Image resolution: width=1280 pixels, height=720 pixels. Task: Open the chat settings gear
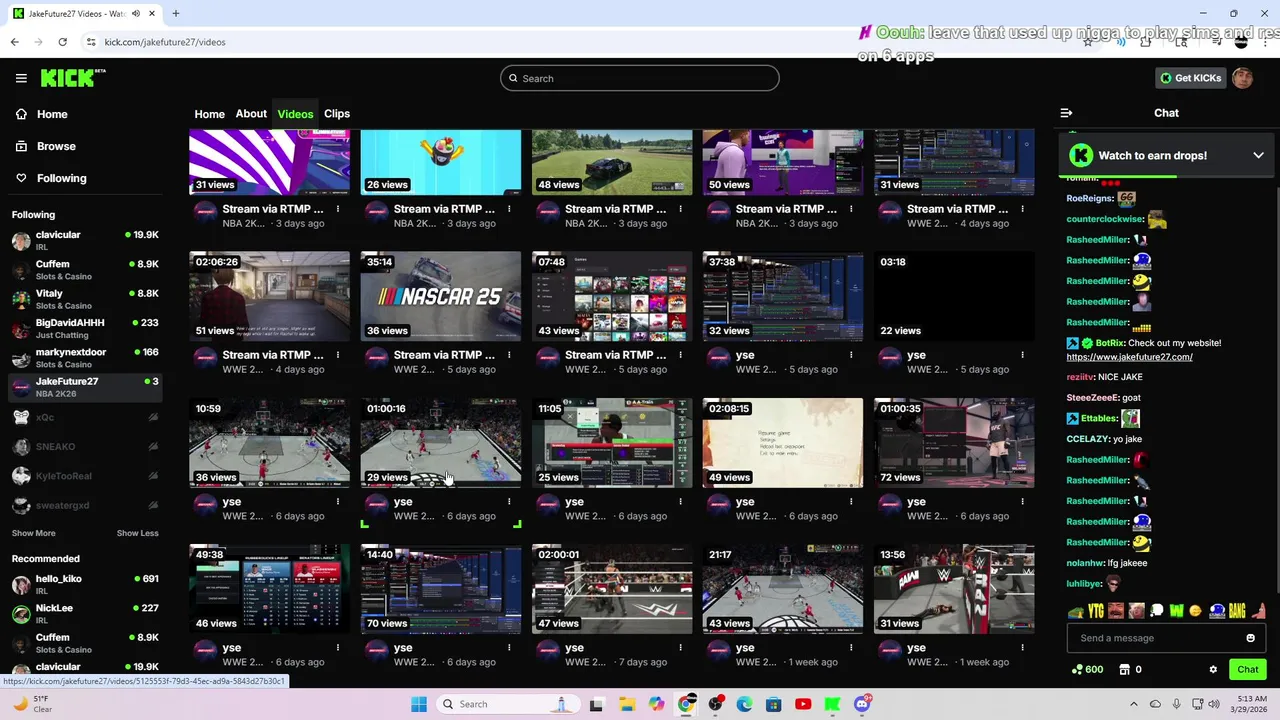pos(1213,670)
